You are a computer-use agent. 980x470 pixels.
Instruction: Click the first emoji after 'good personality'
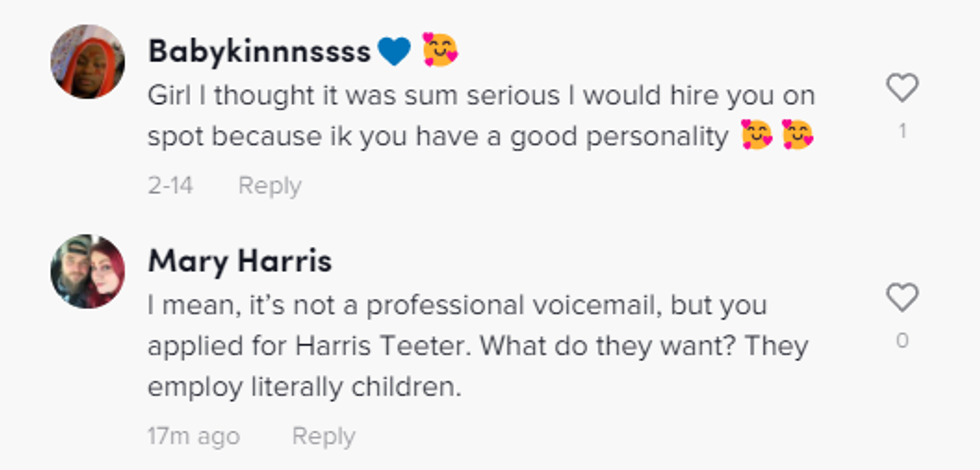tap(757, 136)
